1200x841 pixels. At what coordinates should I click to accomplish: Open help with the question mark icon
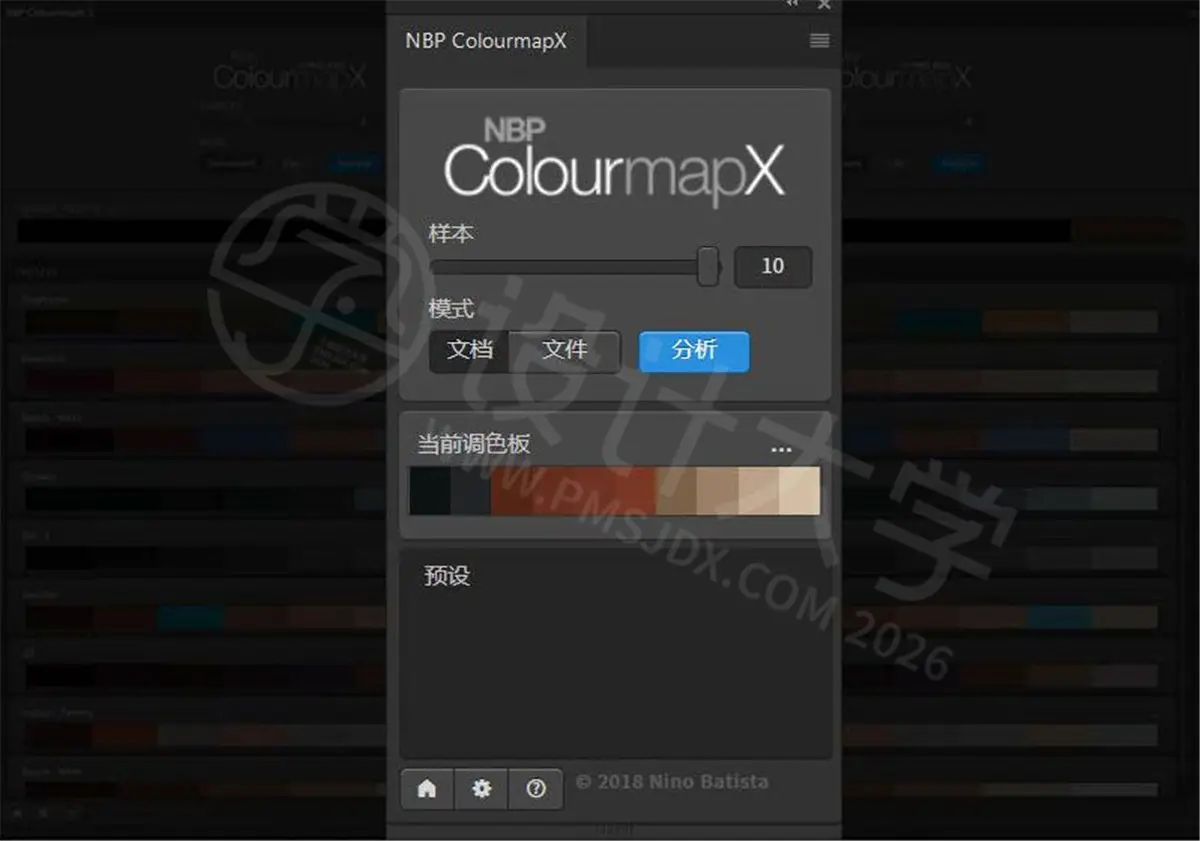point(536,789)
